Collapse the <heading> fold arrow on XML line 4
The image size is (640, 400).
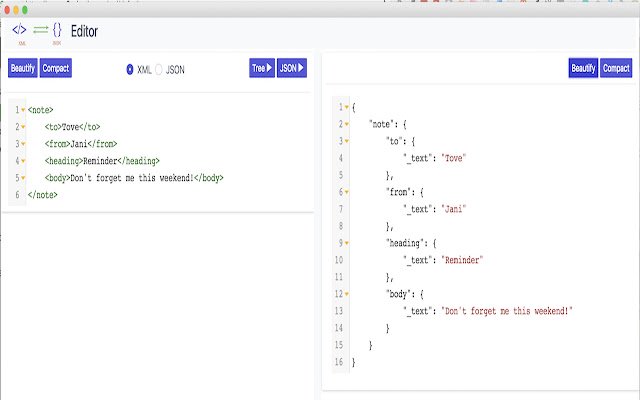[x=23, y=161]
